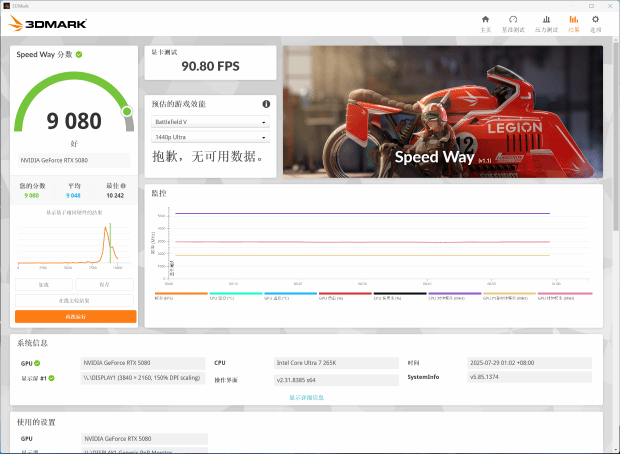Open the Options gear tab
The height and width of the screenshot is (454, 620).
[595, 24]
